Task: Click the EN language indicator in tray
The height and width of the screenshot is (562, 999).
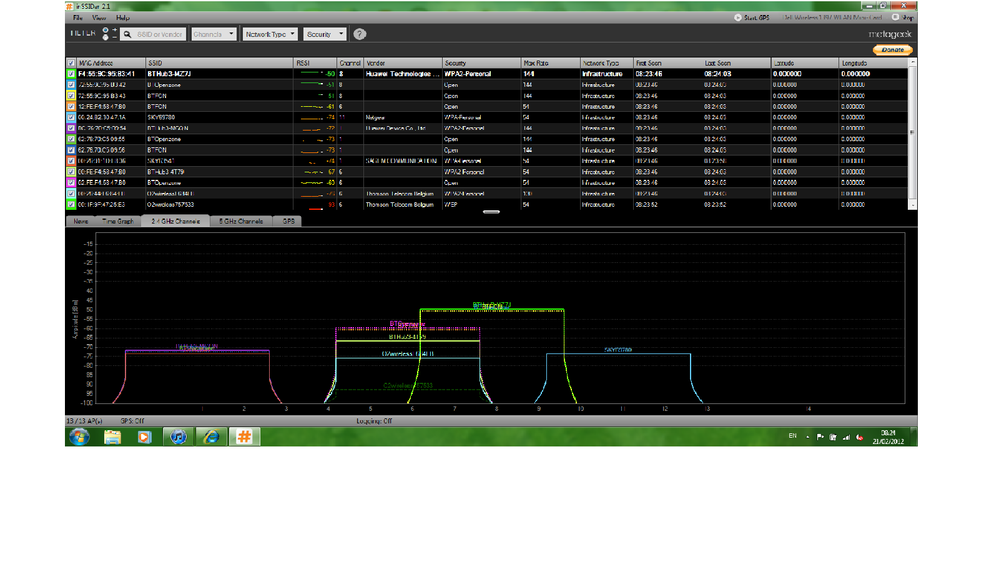Action: (x=793, y=436)
